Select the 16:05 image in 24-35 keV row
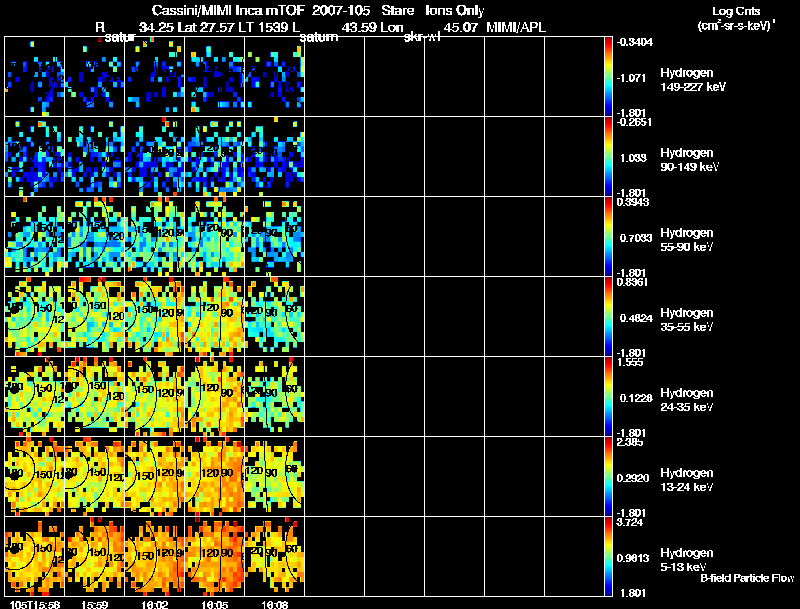Image resolution: width=800 pixels, height=609 pixels. (214, 396)
